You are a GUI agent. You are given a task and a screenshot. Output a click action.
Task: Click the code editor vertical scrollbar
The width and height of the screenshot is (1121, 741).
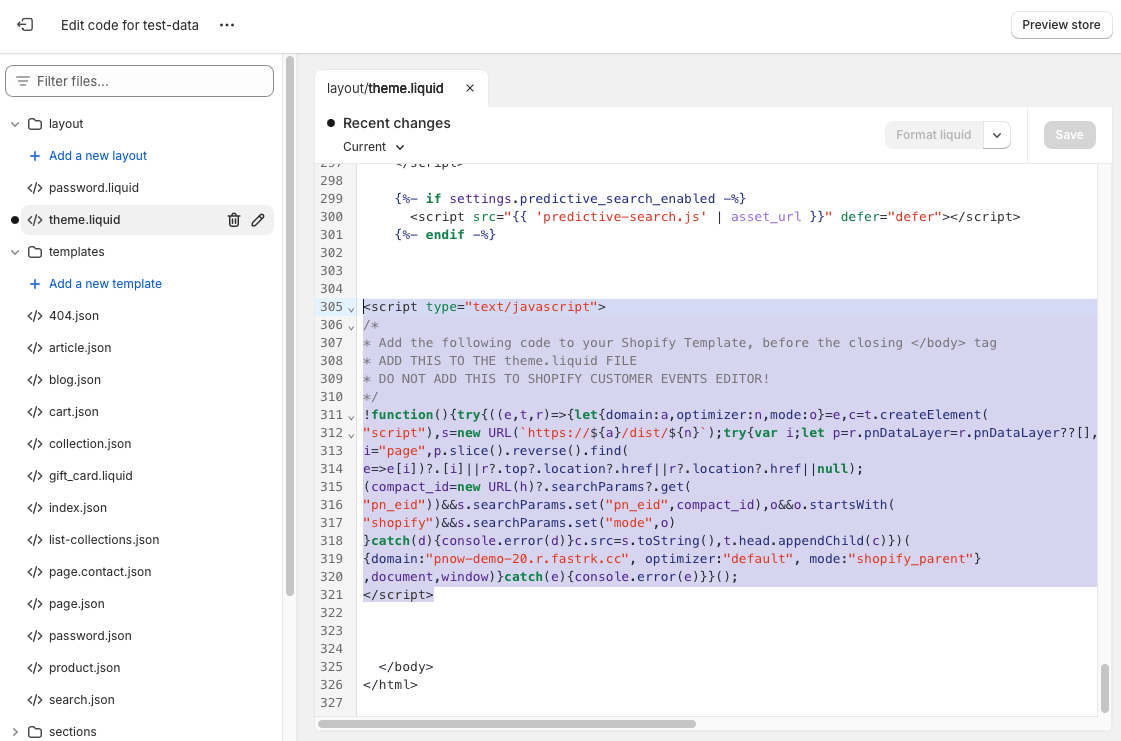(1105, 689)
